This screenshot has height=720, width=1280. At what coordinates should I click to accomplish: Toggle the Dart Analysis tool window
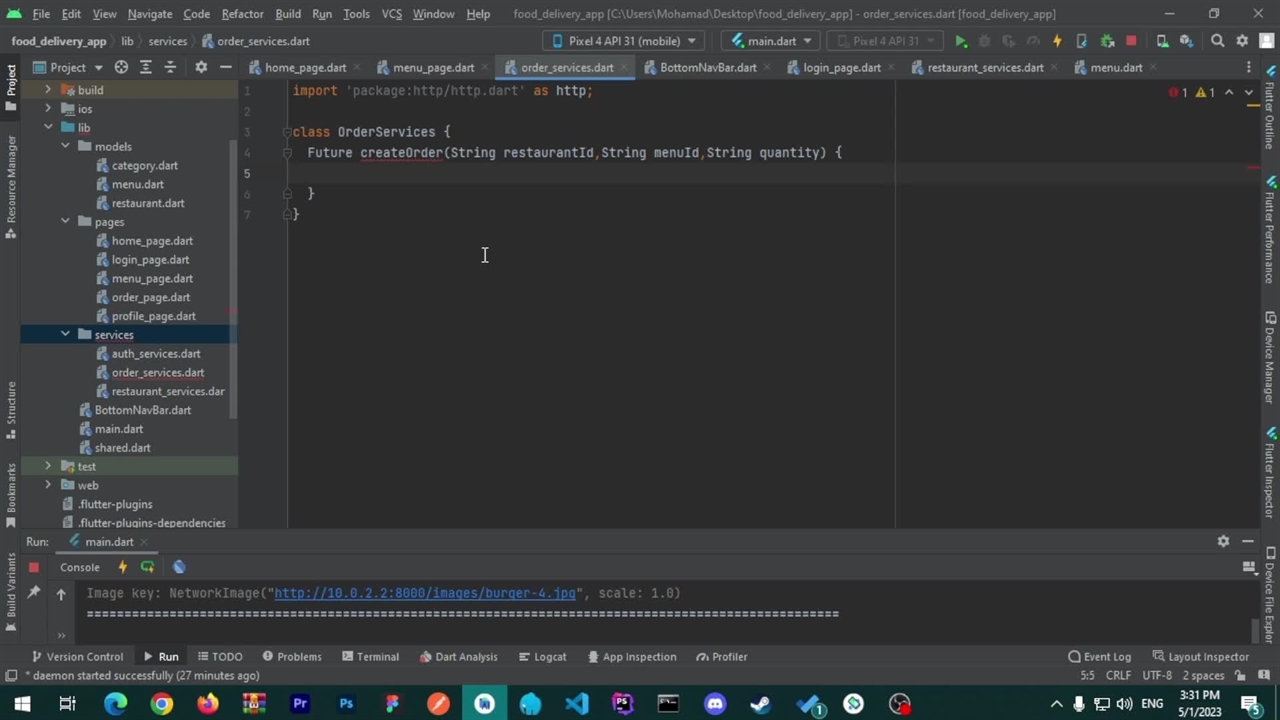[x=458, y=657]
